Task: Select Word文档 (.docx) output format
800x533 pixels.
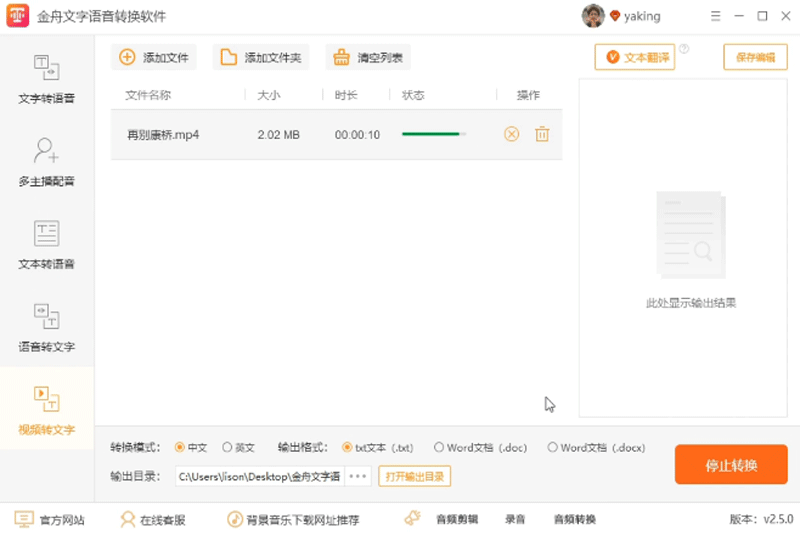Action: pyautogui.click(x=552, y=448)
